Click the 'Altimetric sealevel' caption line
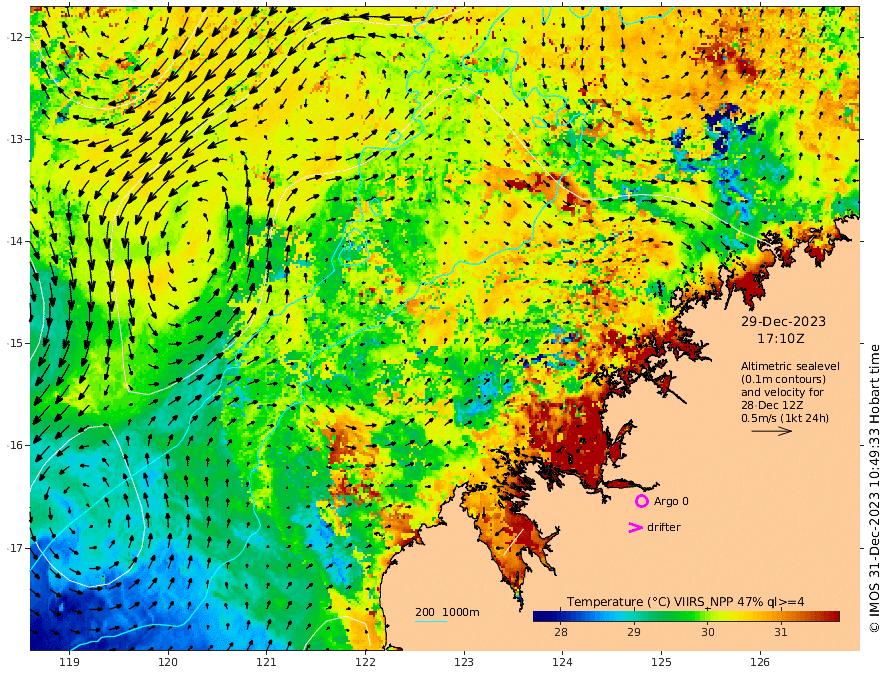880x680 pixels. pyautogui.click(x=790, y=366)
